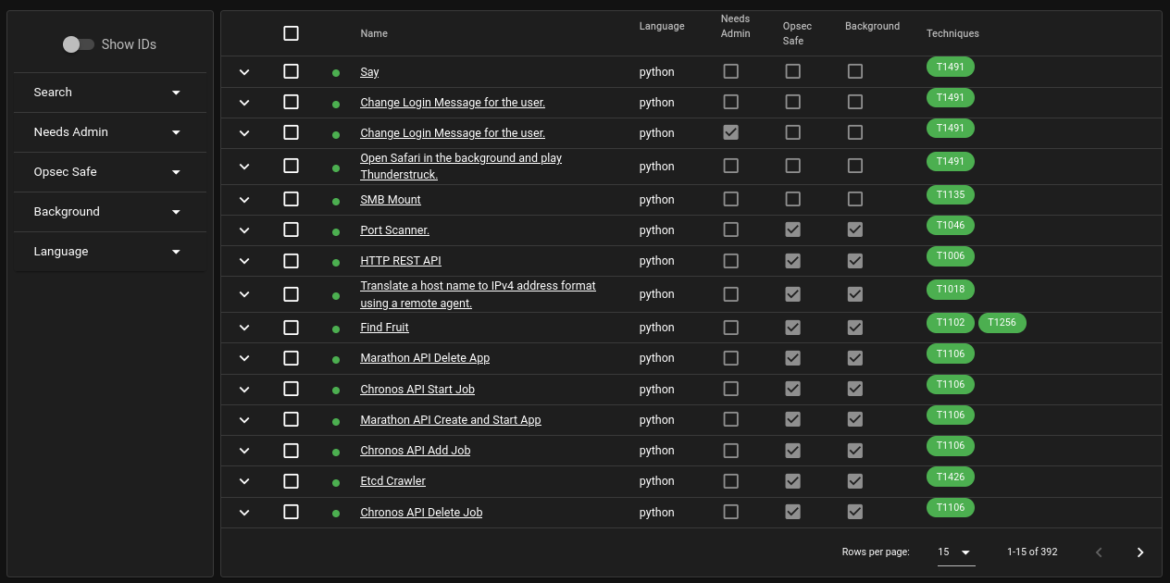Click the T1102 badge on Find Fruit
Image resolution: width=1170 pixels, height=583 pixels.
tap(950, 323)
